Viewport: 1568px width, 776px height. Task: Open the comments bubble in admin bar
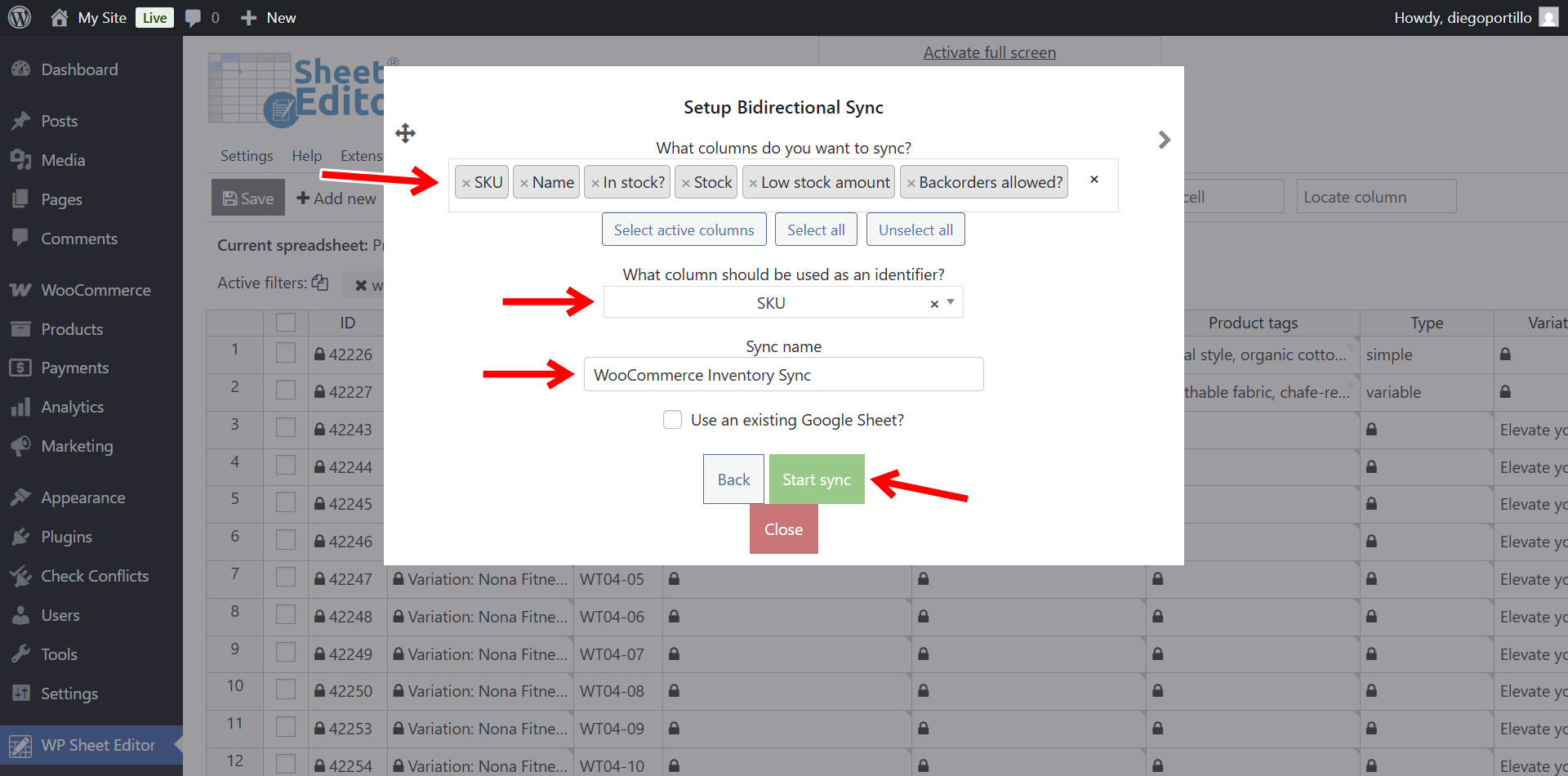194,17
